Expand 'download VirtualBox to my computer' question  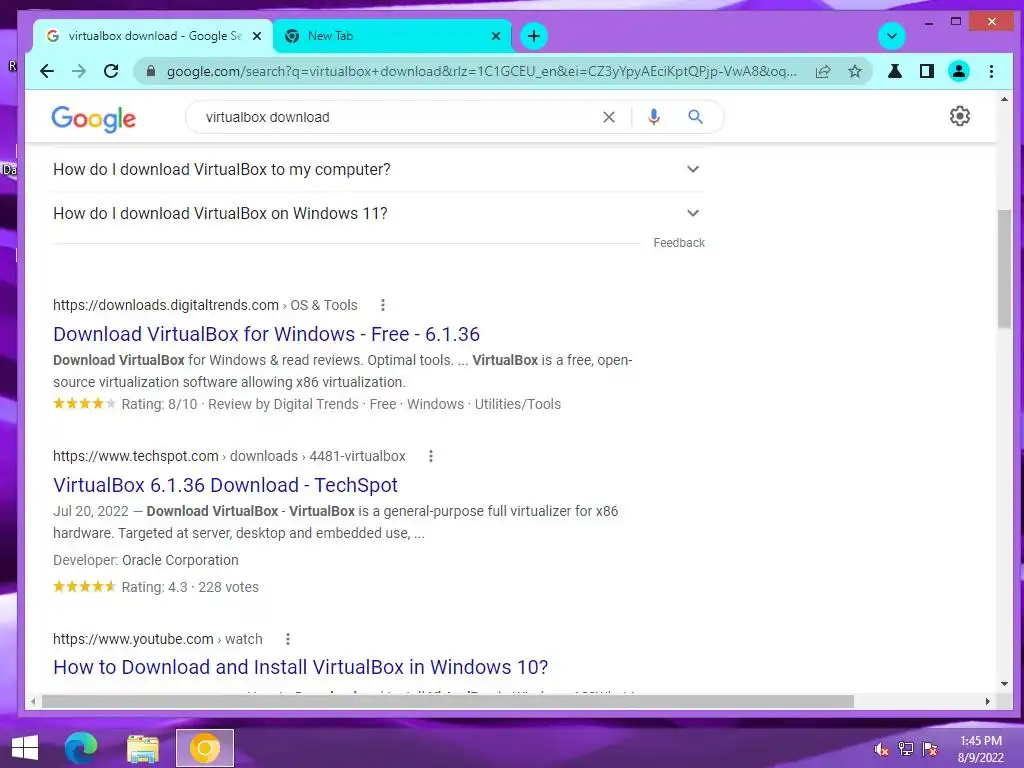coord(378,170)
